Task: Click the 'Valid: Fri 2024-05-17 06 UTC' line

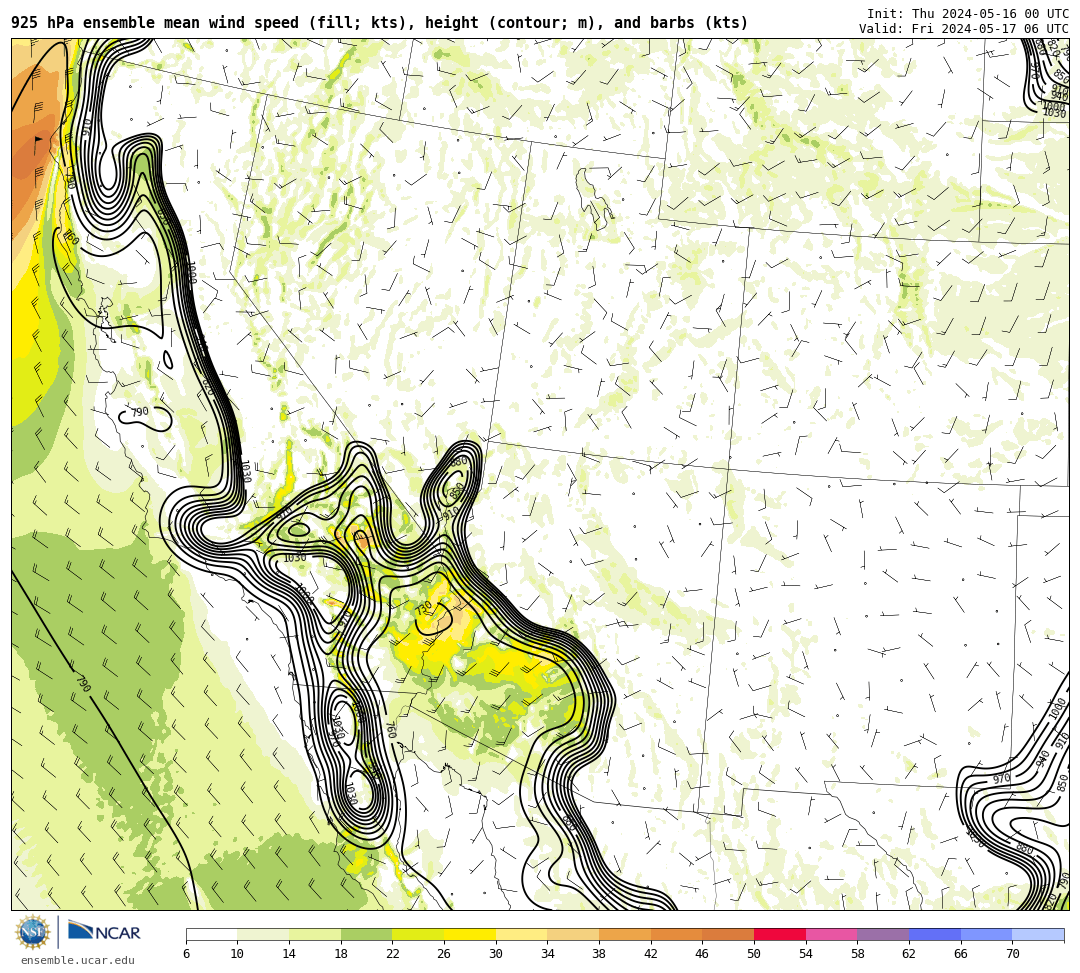Action: (964, 29)
